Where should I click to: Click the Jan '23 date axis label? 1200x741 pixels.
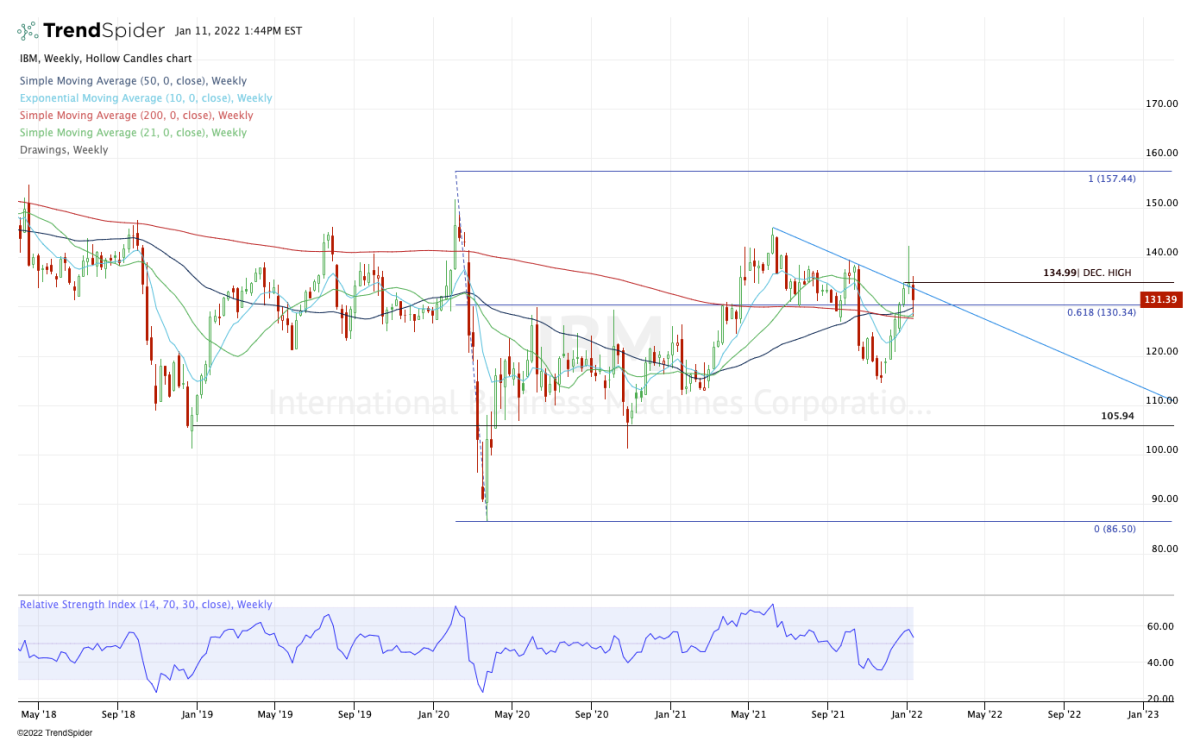pyautogui.click(x=1144, y=715)
